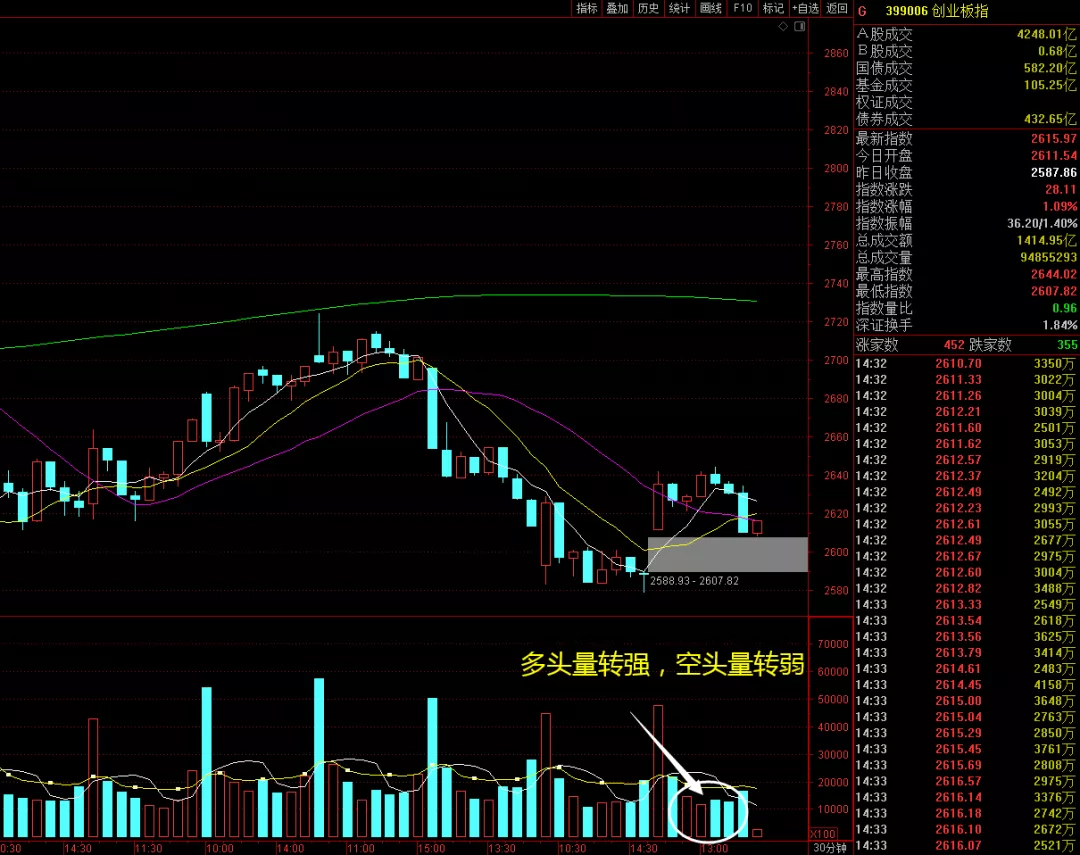This screenshot has width=1080, height=855.
Task: Click the 国债成交 value 582.20亿
Action: (1050, 68)
